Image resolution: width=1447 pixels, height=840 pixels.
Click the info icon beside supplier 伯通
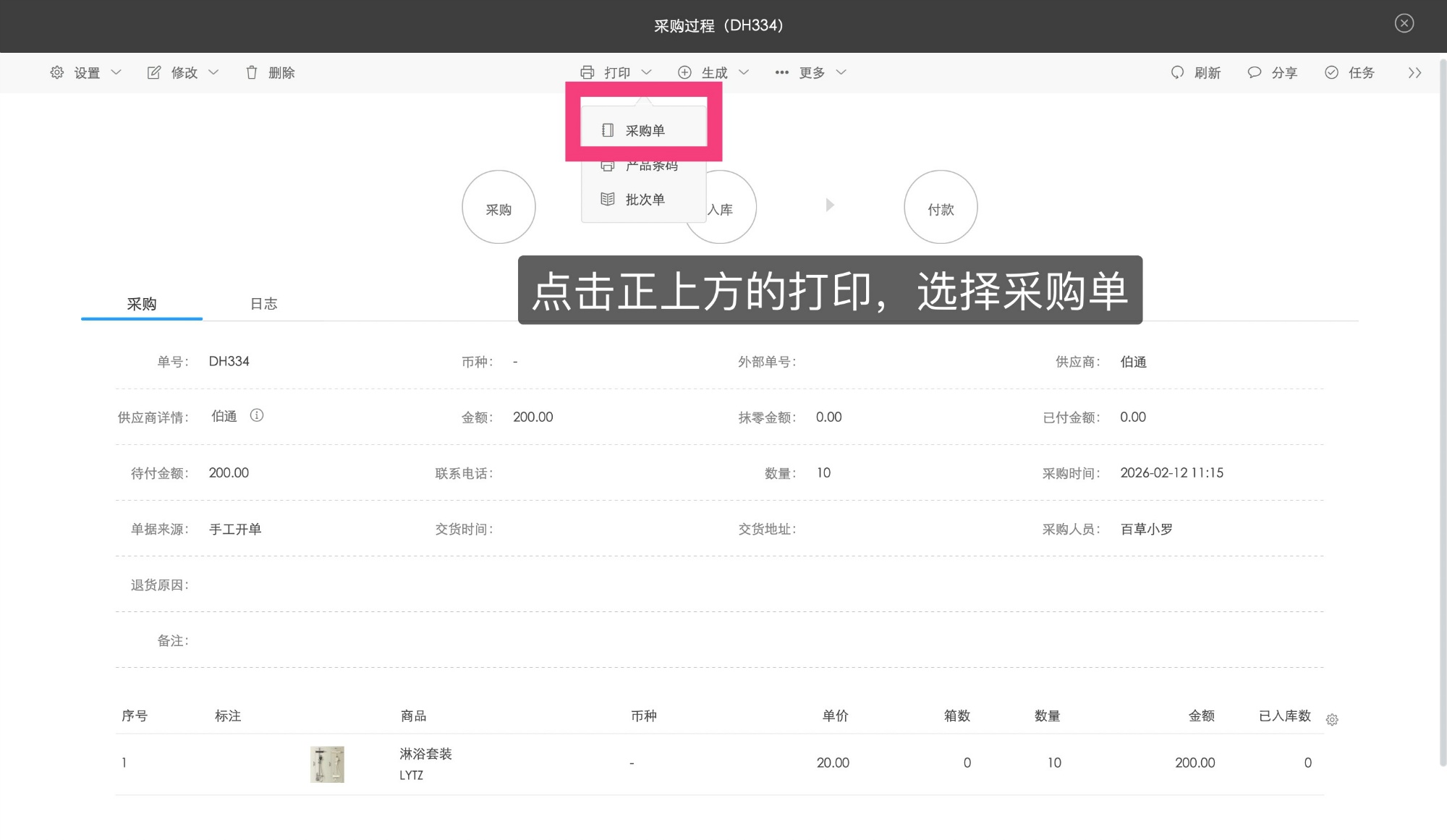pyautogui.click(x=258, y=415)
